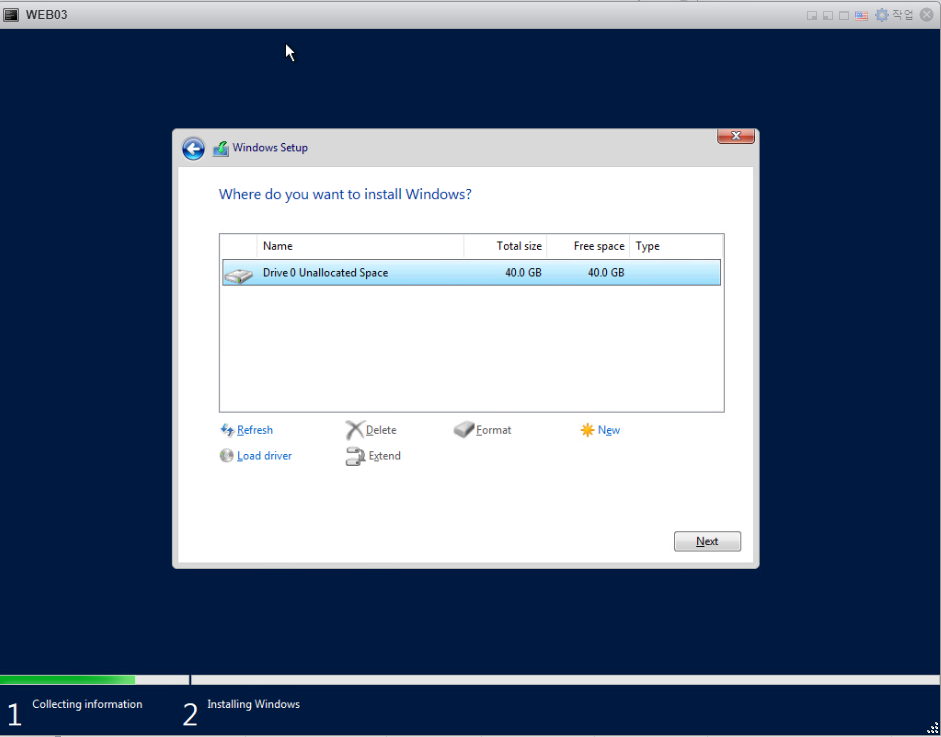
Task: Click the Load driver disc icon
Action: [226, 456]
